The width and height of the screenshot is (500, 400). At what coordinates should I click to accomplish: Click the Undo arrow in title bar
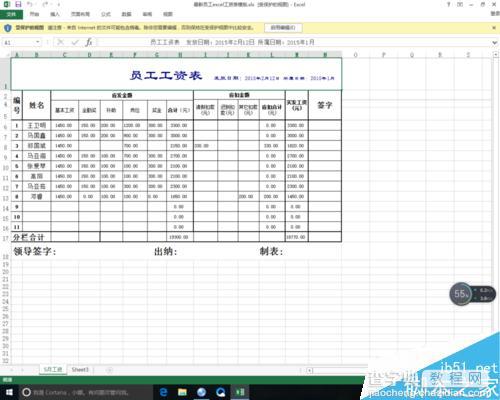click(30, 4)
